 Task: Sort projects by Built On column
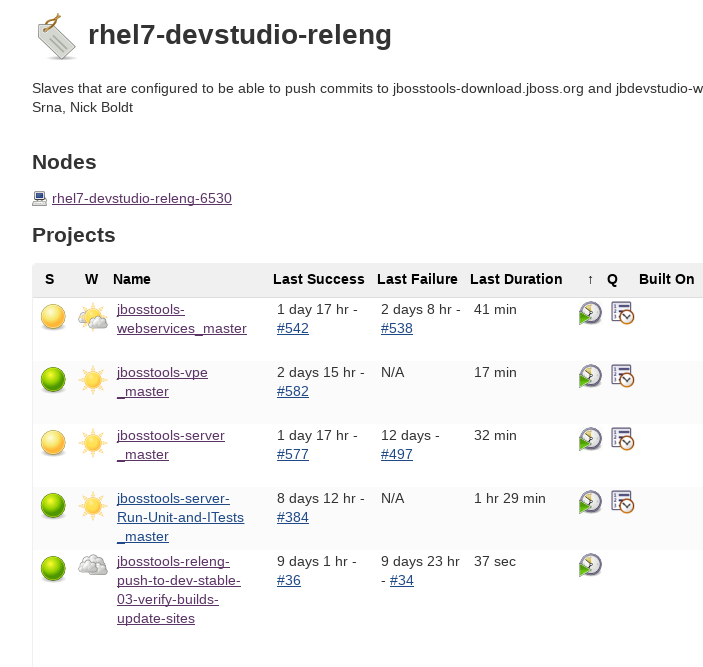[666, 279]
